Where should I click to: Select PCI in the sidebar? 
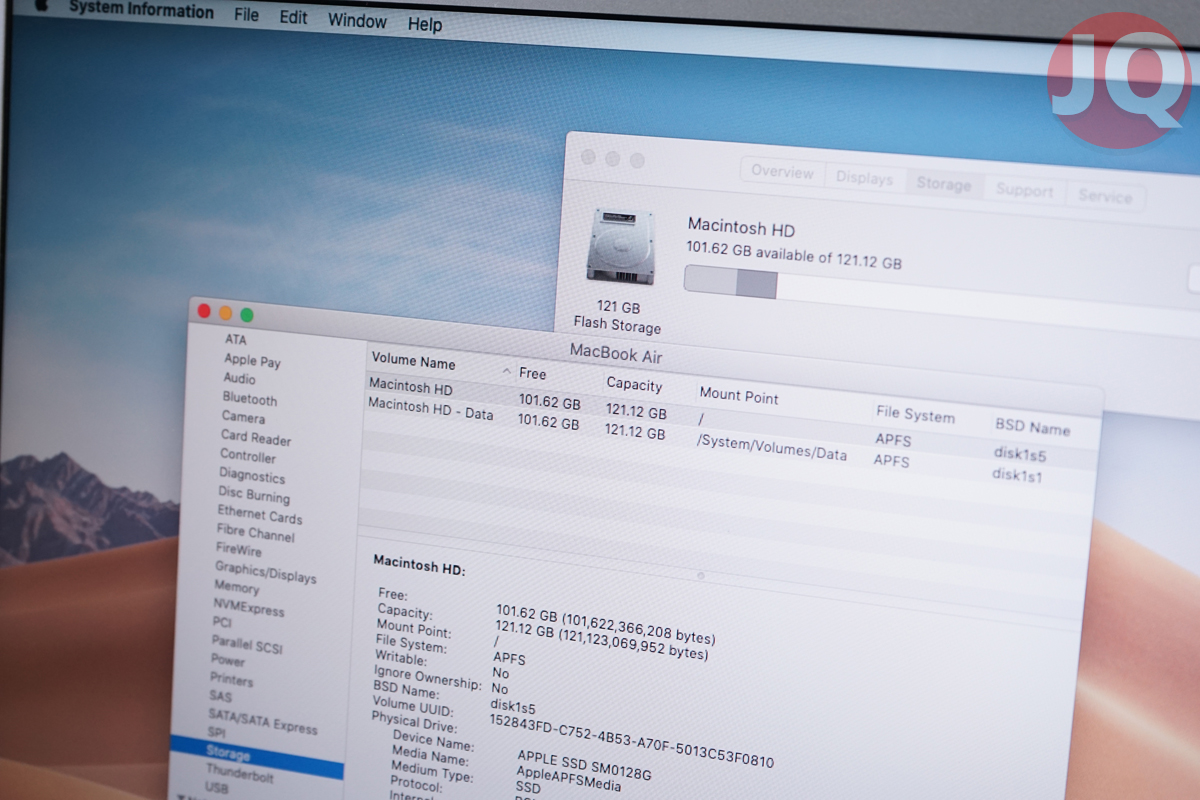click(x=222, y=622)
